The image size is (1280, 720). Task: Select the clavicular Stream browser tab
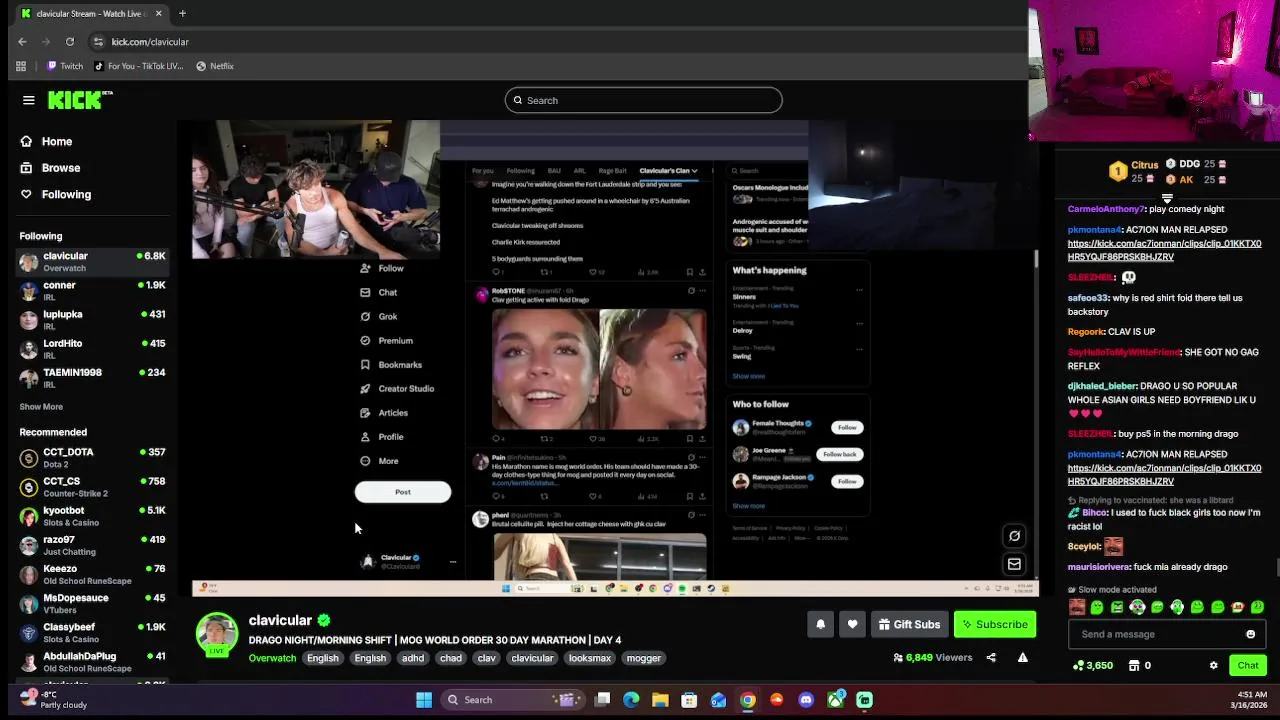pos(91,14)
